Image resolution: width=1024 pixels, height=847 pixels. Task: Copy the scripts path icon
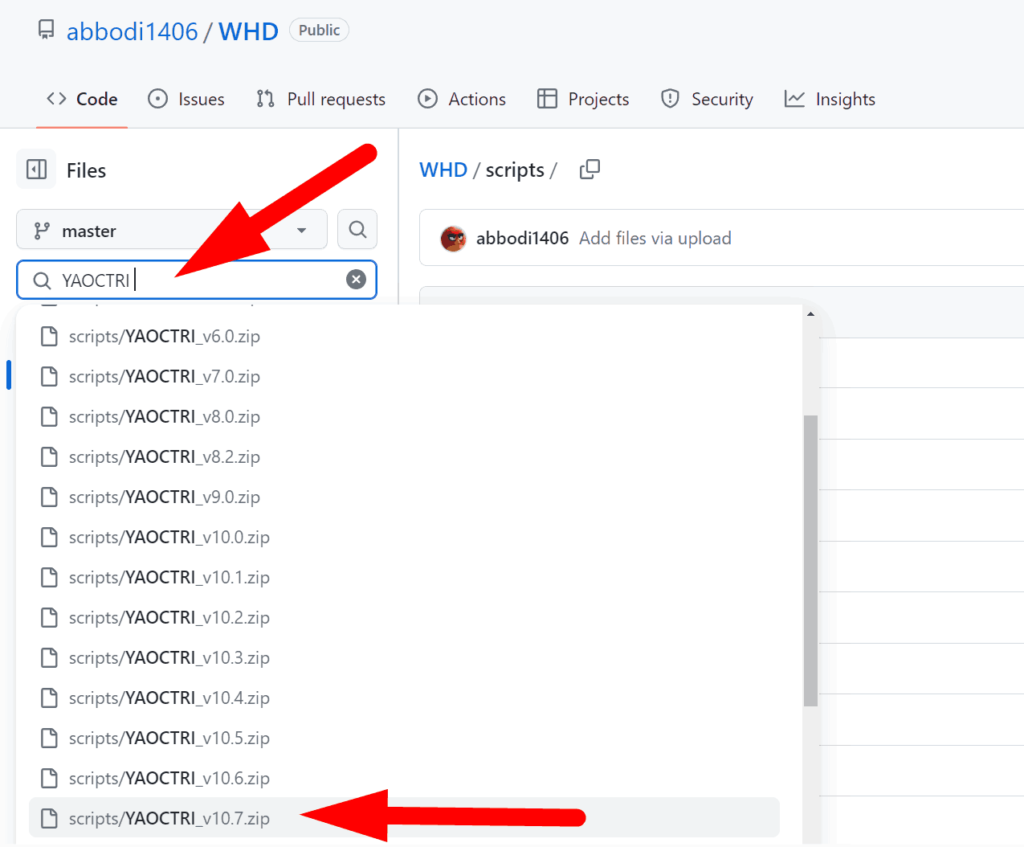(x=589, y=170)
